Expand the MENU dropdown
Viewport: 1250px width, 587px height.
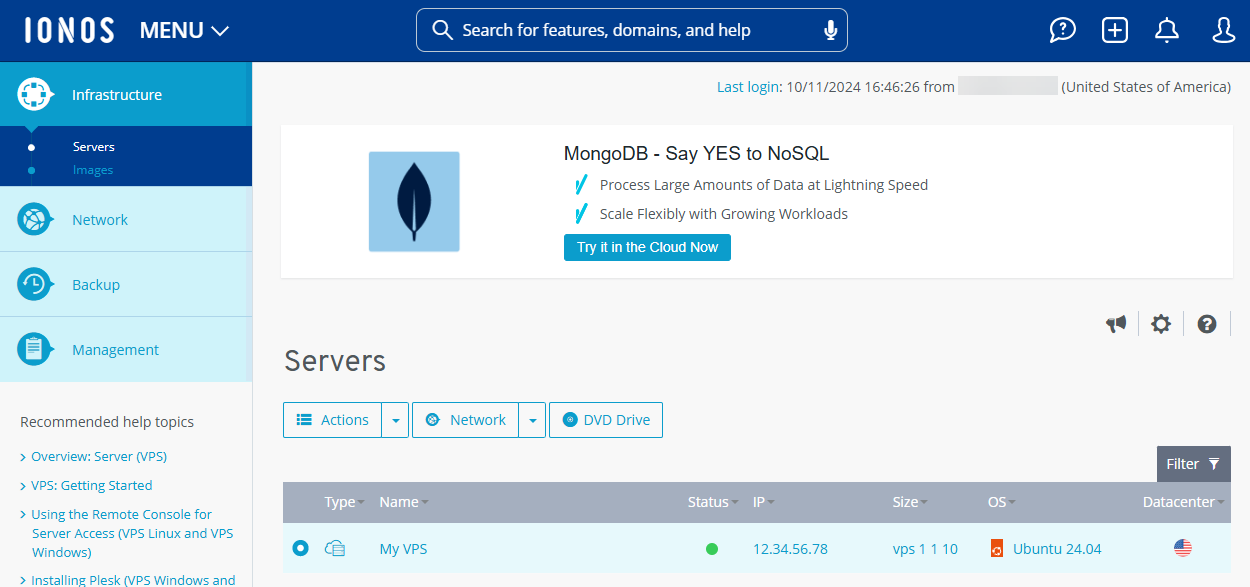pyautogui.click(x=184, y=30)
